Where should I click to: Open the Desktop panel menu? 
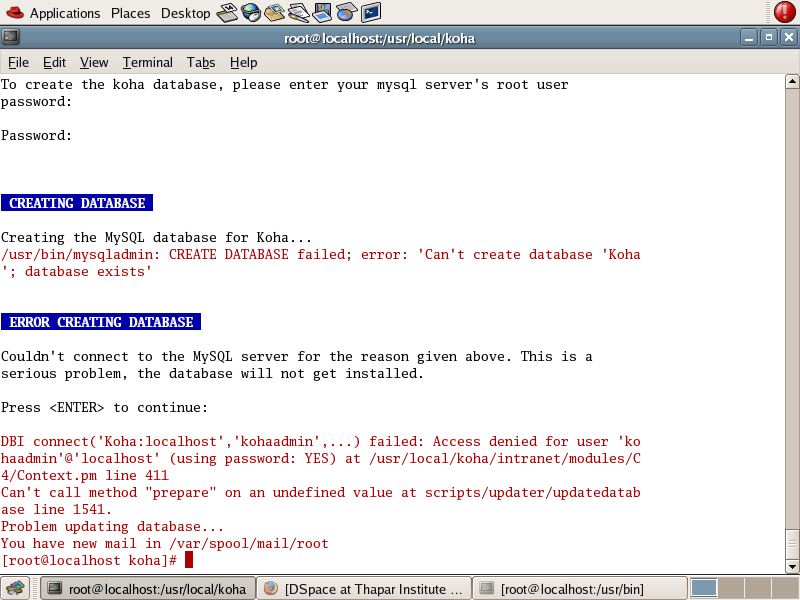[185, 13]
